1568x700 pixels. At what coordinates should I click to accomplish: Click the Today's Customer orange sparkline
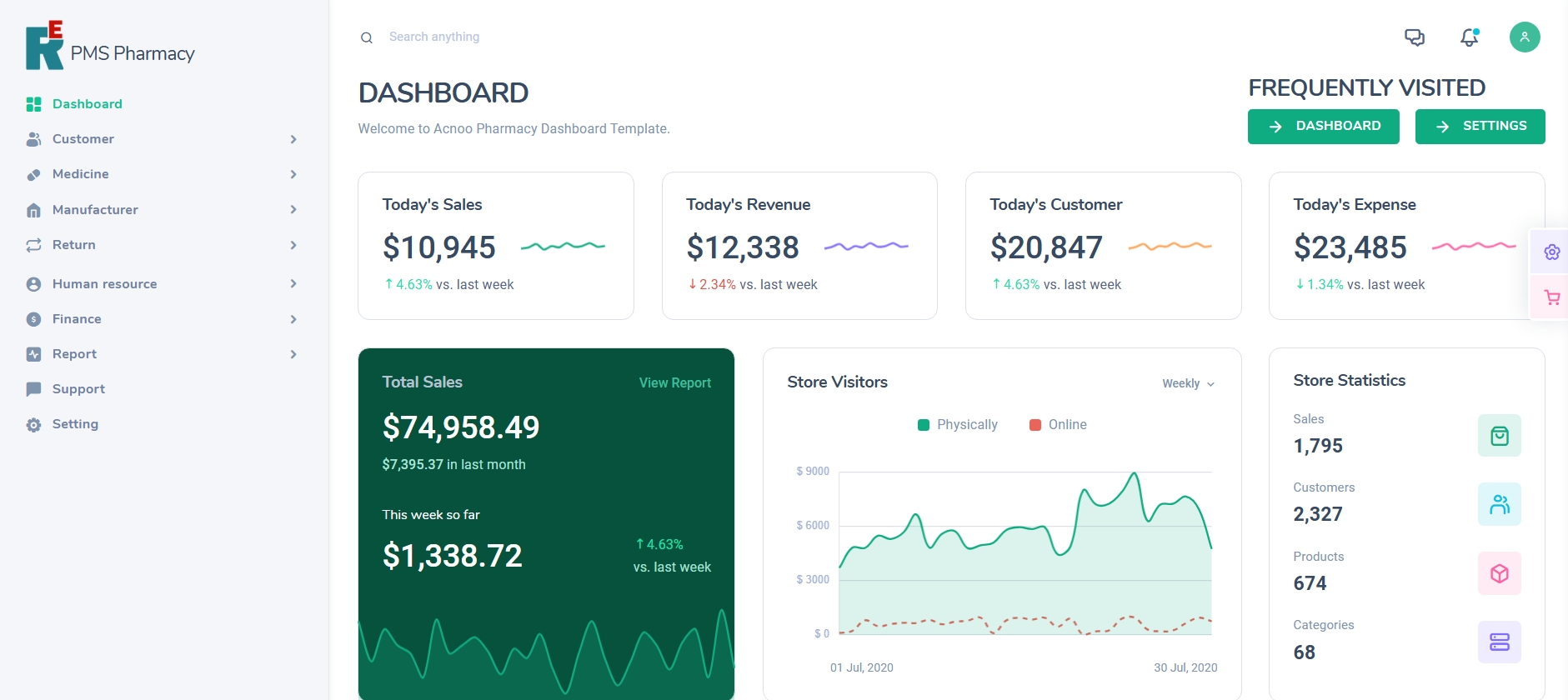1170,246
